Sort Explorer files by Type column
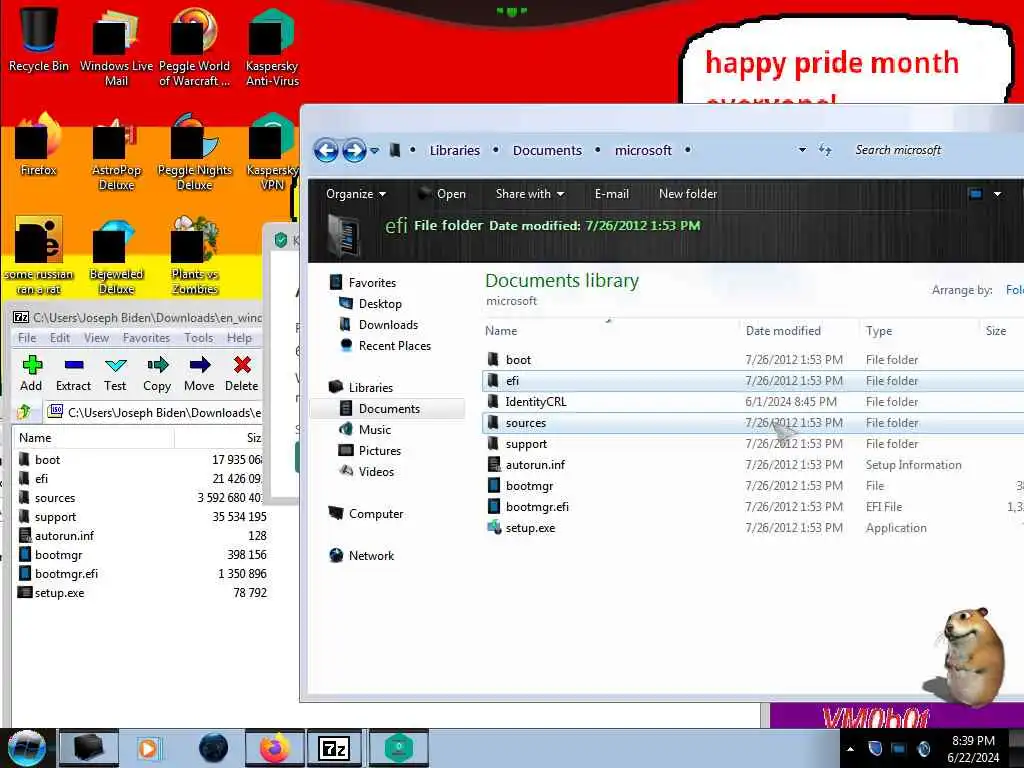This screenshot has width=1024, height=768. click(879, 331)
